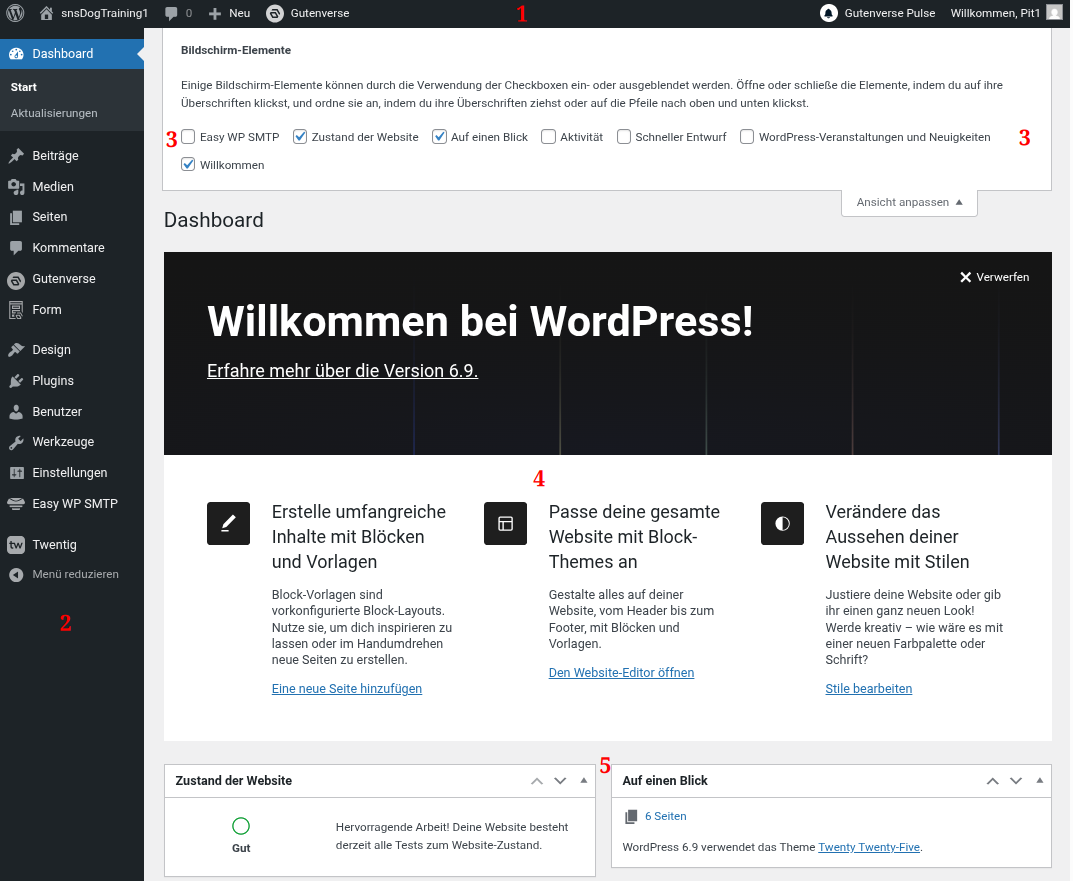Viewport: 1073px width, 881px height.
Task: Move Zustand der Website box up
Action: point(537,781)
